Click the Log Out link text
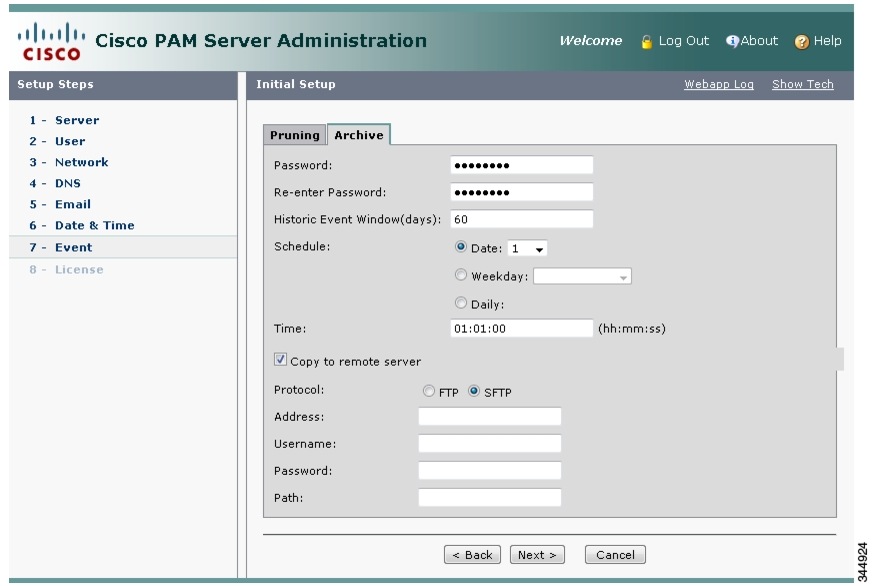 point(684,41)
